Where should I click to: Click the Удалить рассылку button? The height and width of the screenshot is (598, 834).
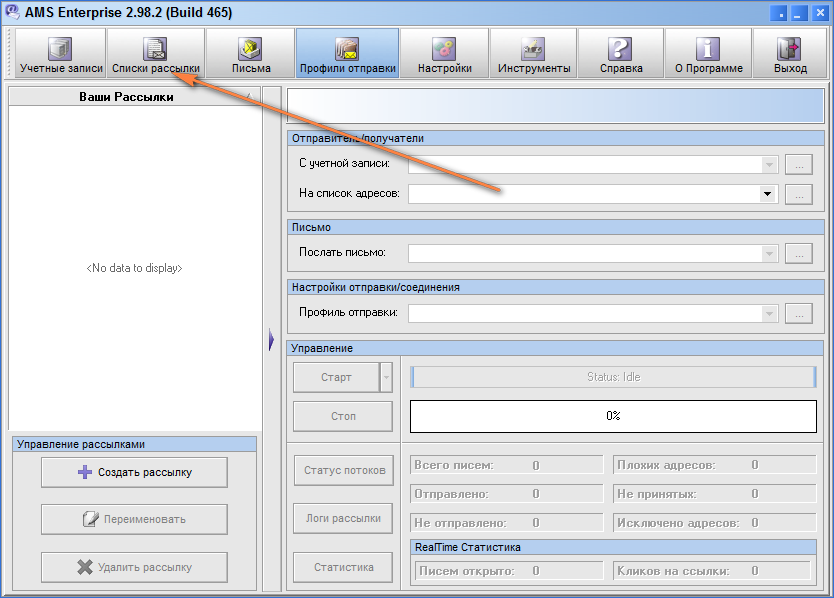[135, 567]
